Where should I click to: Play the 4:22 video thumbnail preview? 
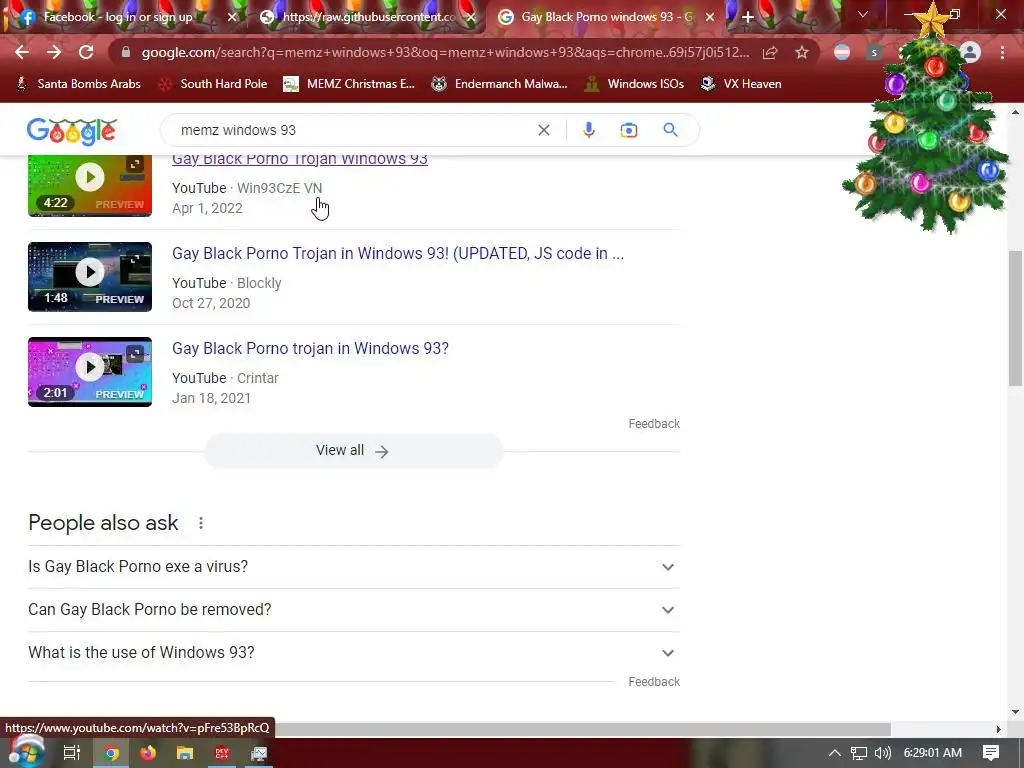pyautogui.click(x=90, y=185)
